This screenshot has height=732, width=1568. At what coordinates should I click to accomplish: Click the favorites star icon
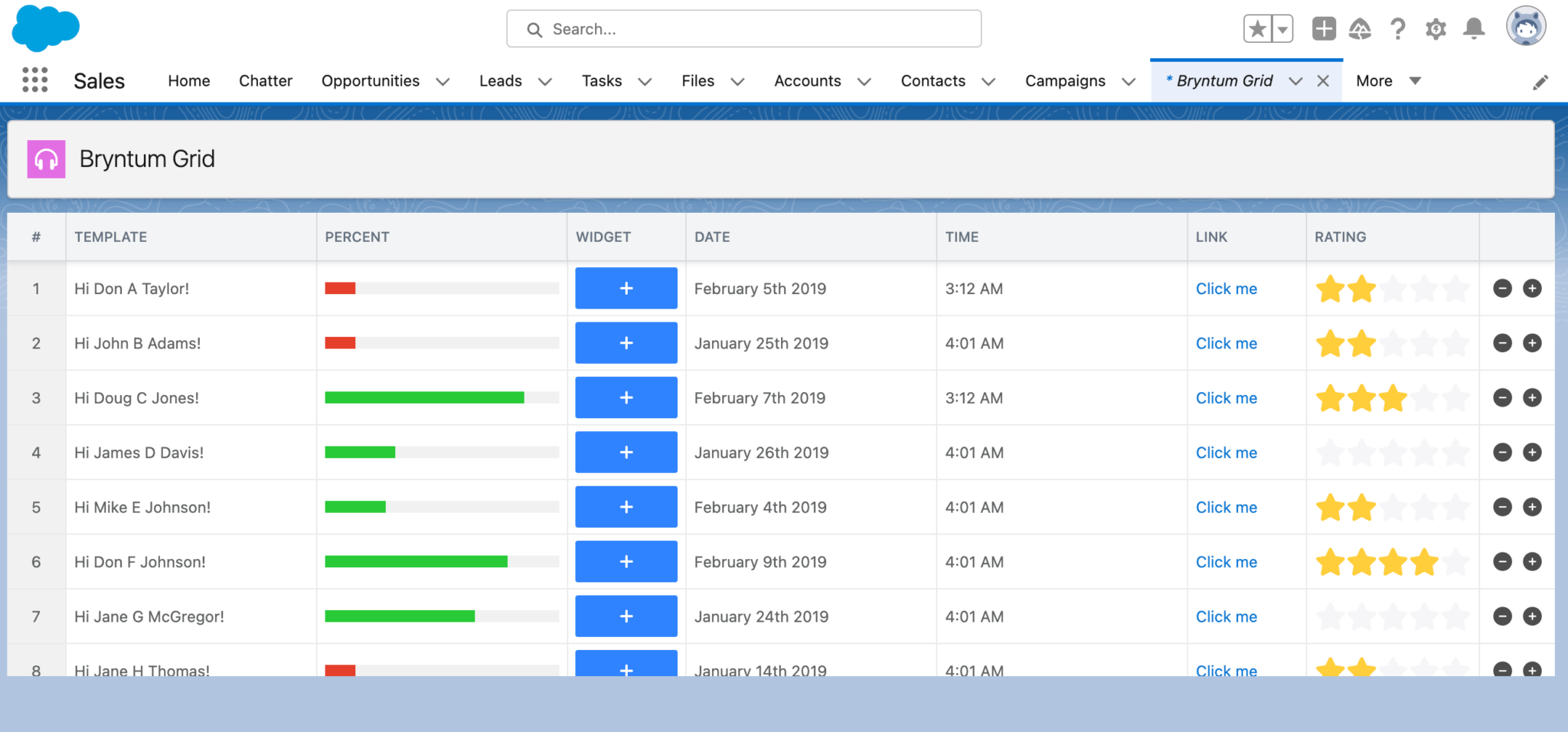[x=1257, y=29]
